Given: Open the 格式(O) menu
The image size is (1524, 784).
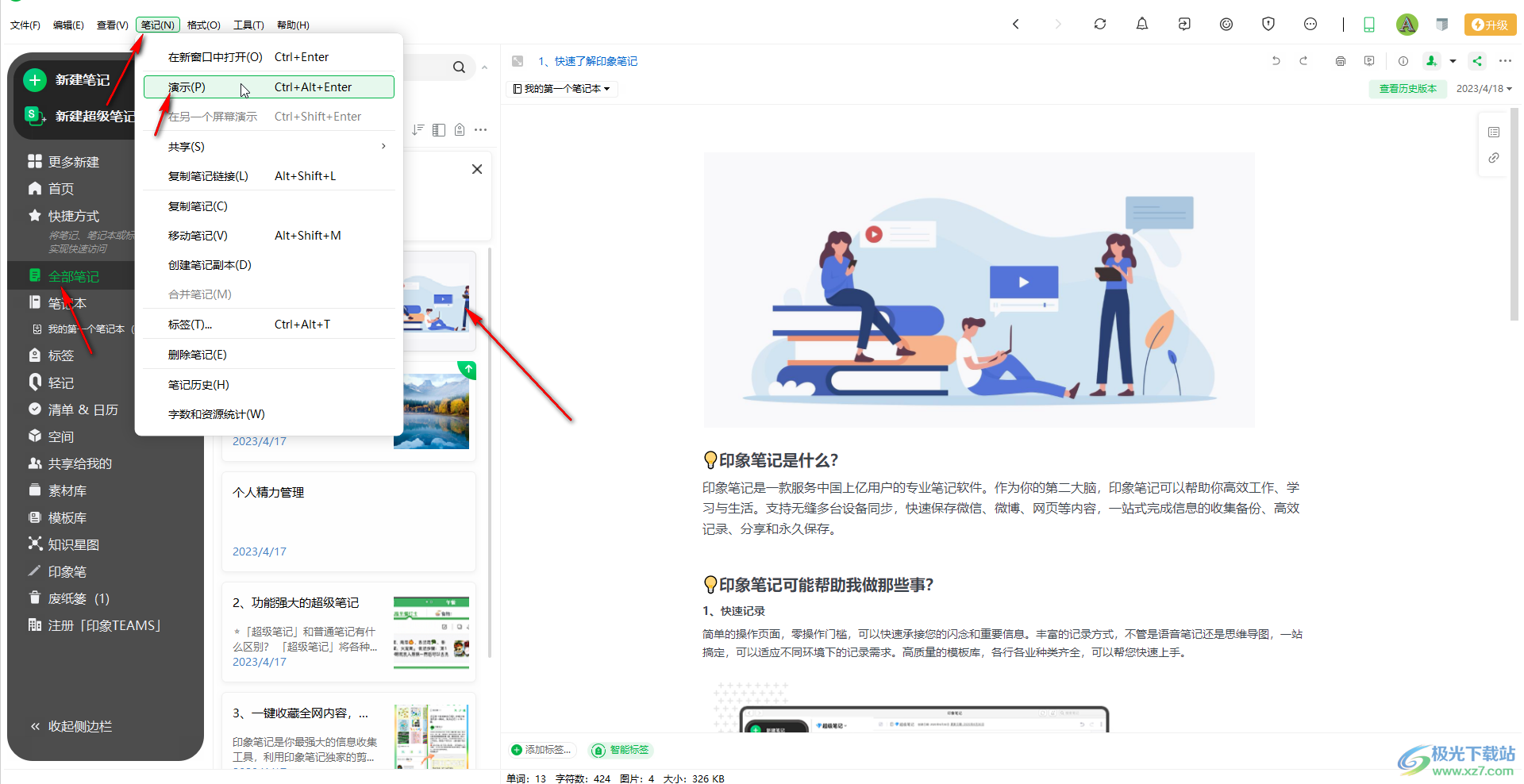Looking at the screenshot, I should coord(204,25).
